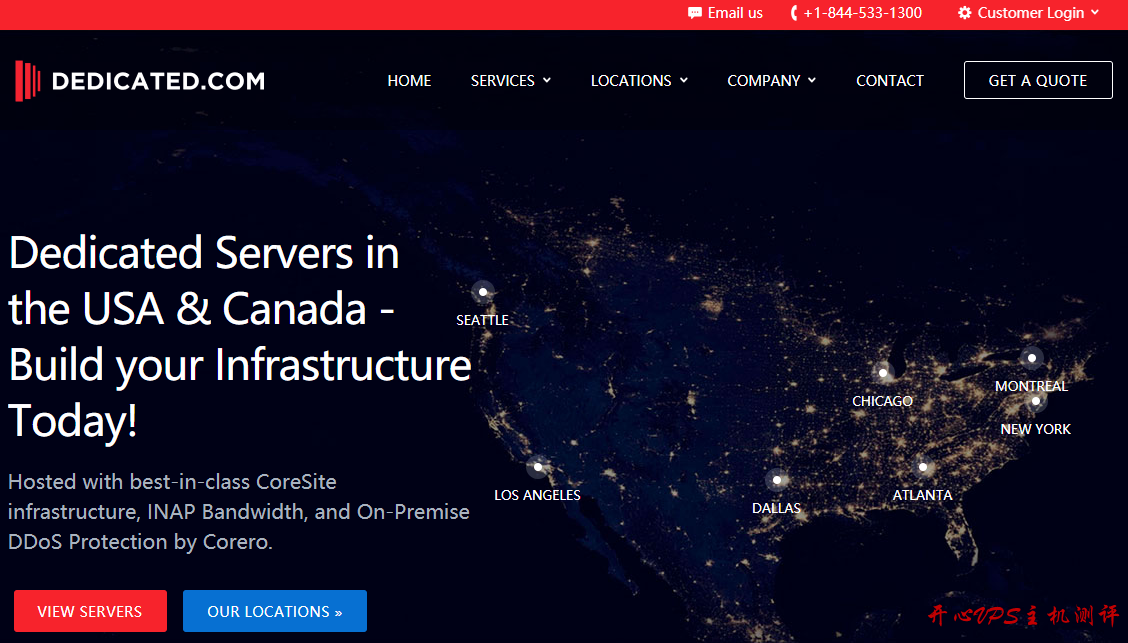Click the Email us chat bubble icon

695,13
